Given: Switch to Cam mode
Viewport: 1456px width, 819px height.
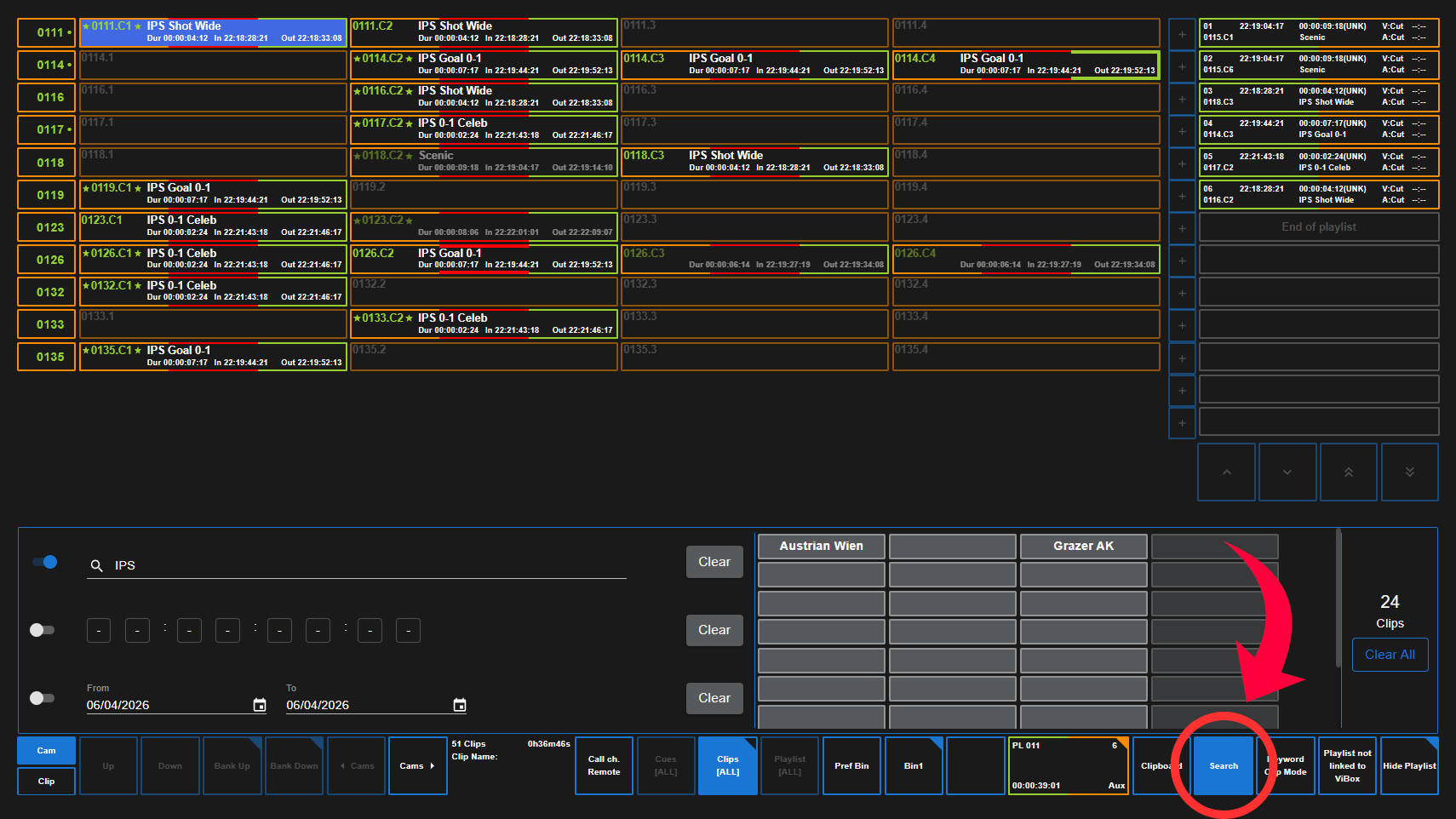Looking at the screenshot, I should coord(46,751).
